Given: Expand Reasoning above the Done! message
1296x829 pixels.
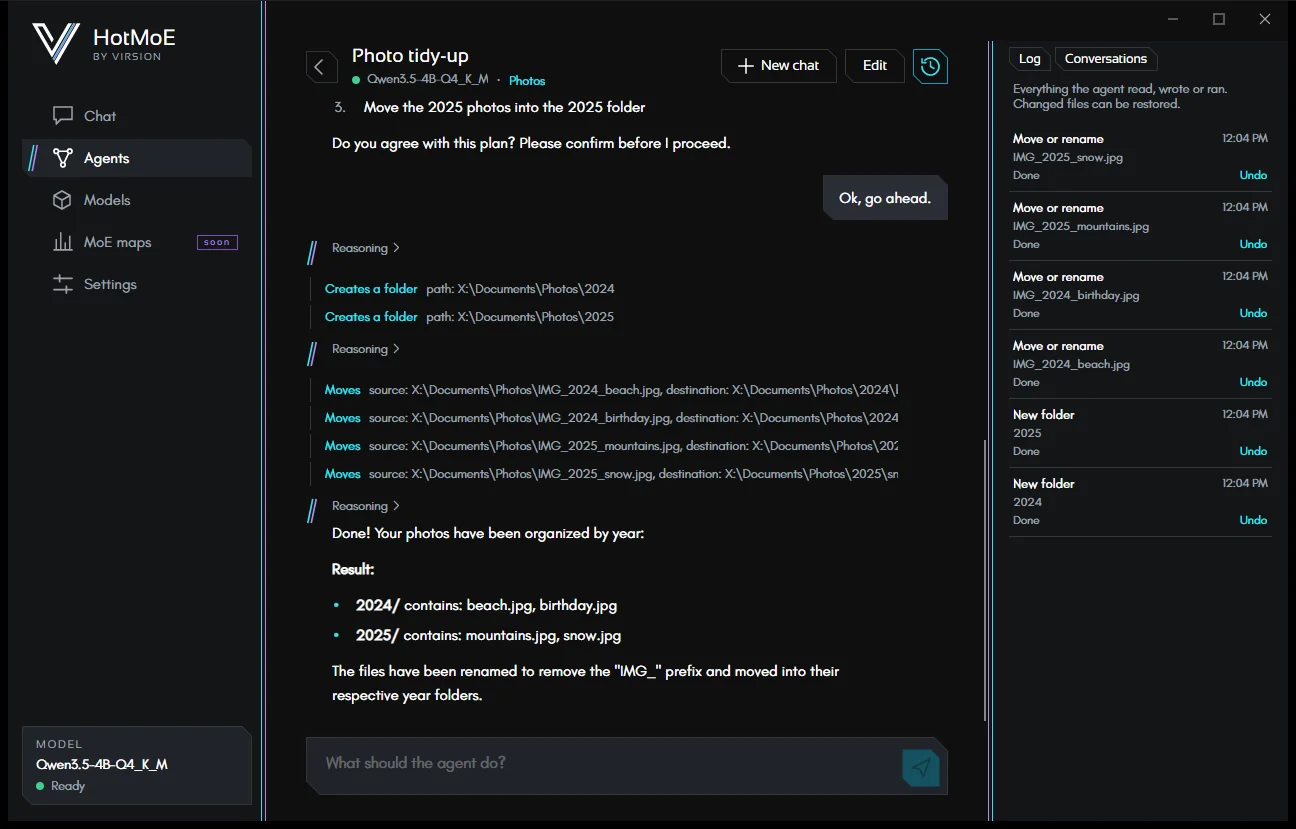Looking at the screenshot, I should [366, 506].
